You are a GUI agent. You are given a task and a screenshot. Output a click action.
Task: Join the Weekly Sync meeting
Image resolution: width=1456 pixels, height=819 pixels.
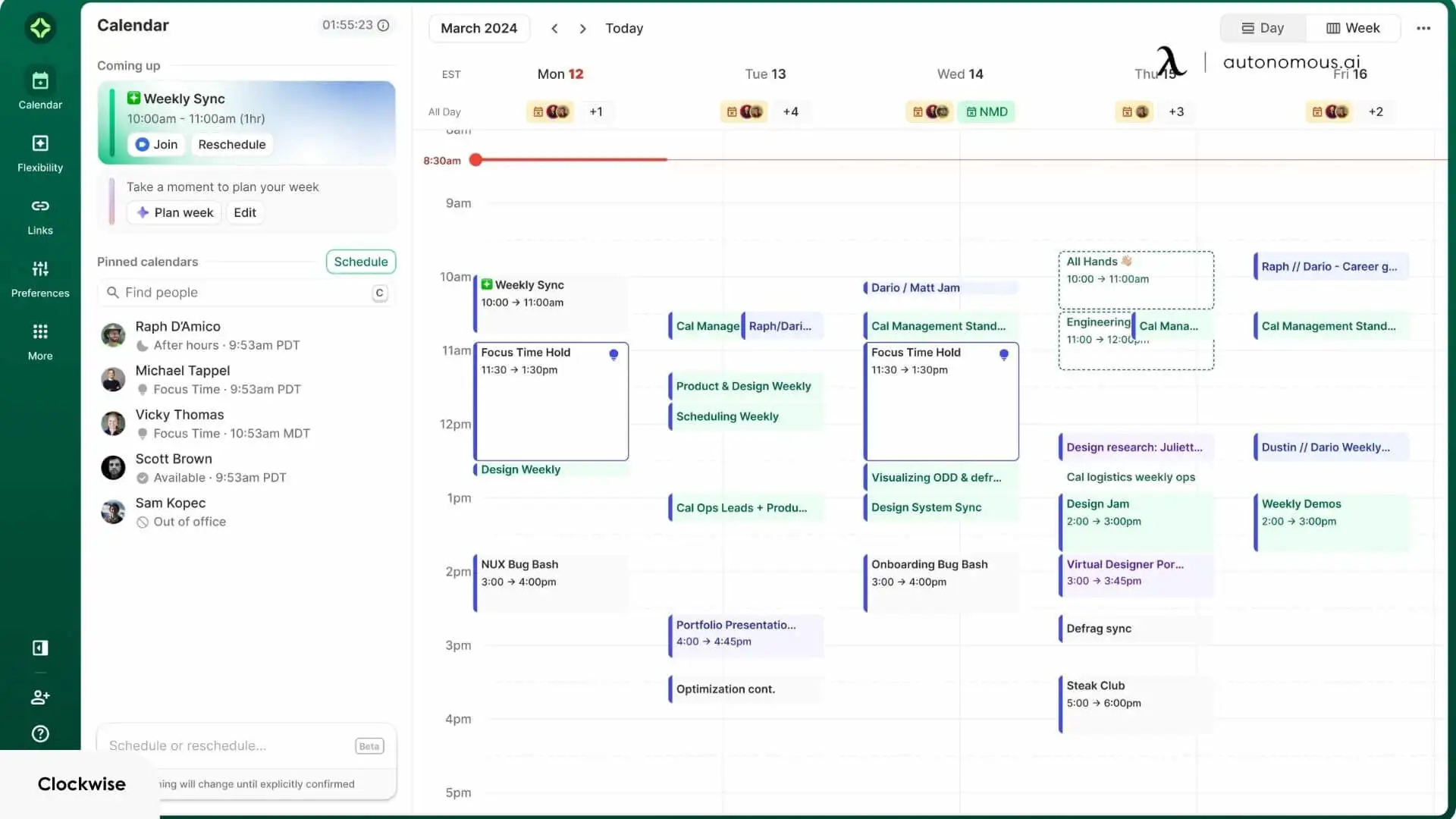[156, 144]
